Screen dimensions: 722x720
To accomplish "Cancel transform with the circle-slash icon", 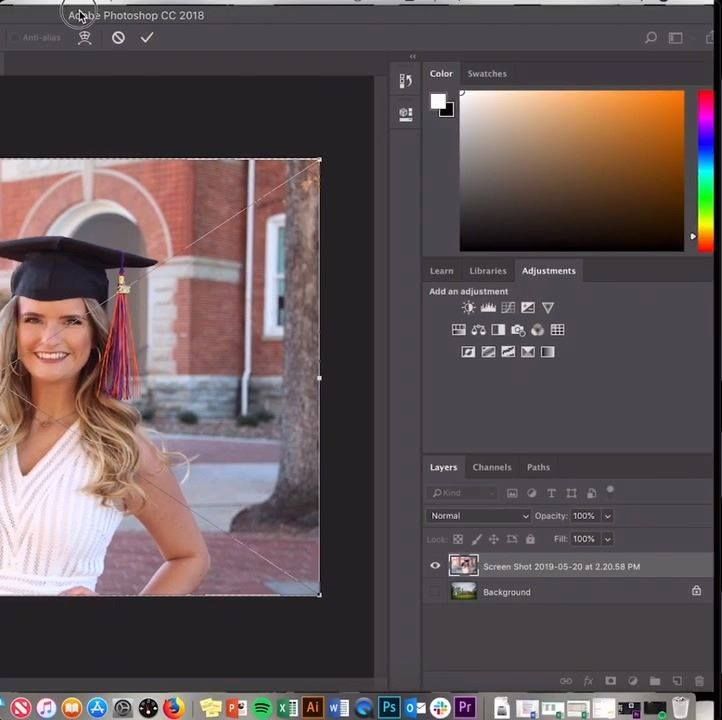I will pyautogui.click(x=118, y=37).
